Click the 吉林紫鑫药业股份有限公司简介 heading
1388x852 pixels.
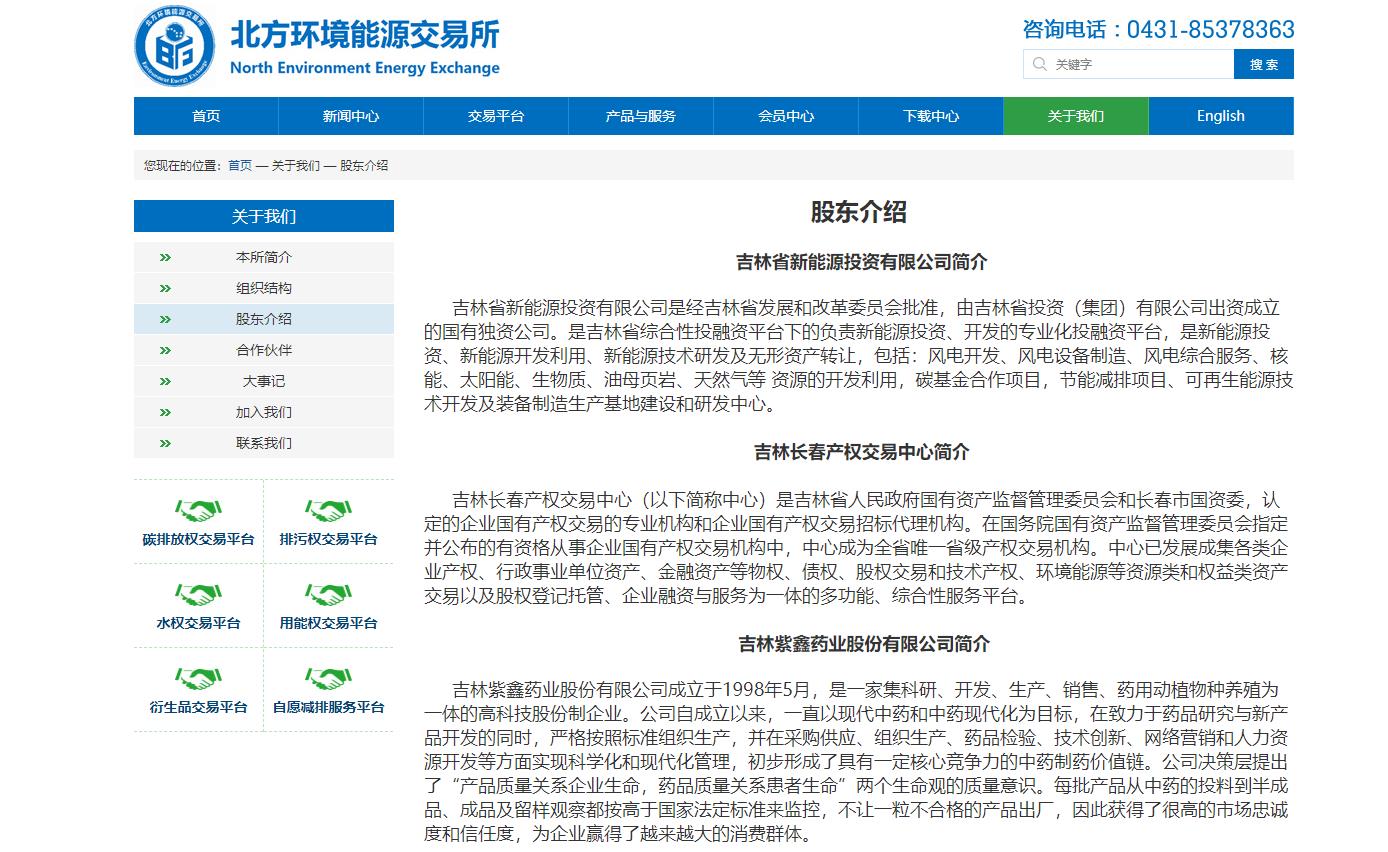click(x=864, y=644)
